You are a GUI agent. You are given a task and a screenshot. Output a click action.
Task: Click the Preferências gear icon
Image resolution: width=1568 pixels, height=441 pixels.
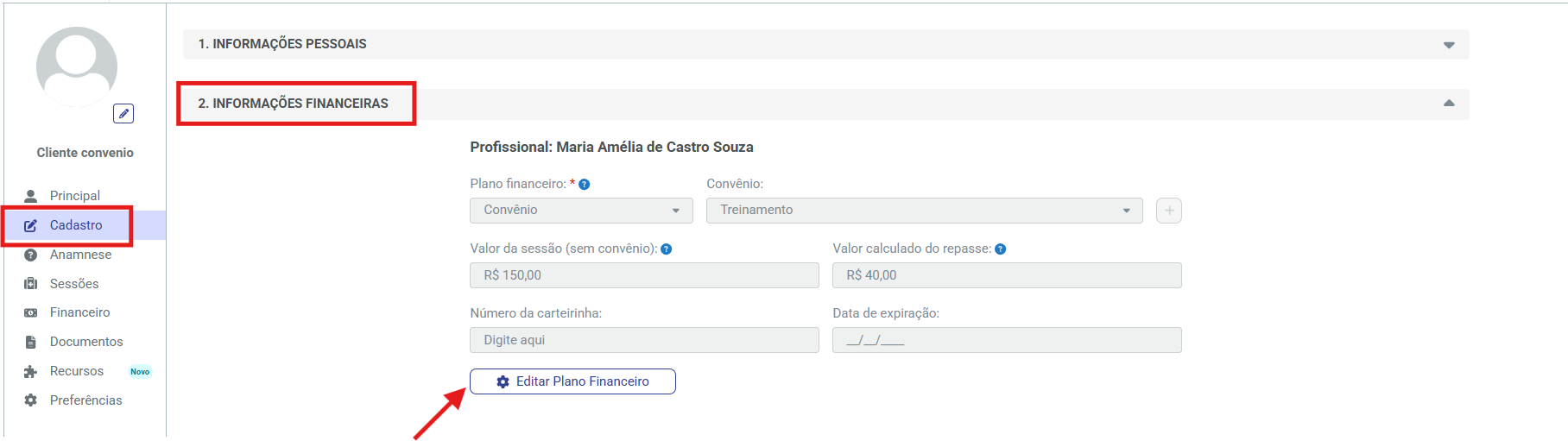[30, 400]
